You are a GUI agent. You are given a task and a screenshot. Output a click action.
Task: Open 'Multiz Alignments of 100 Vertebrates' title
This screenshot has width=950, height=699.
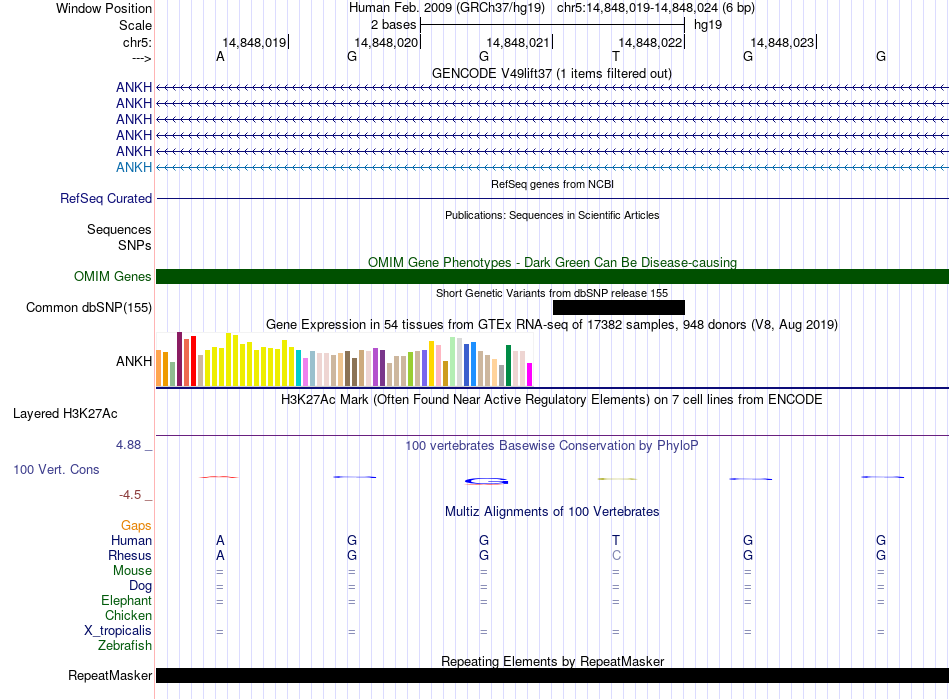click(x=552, y=511)
